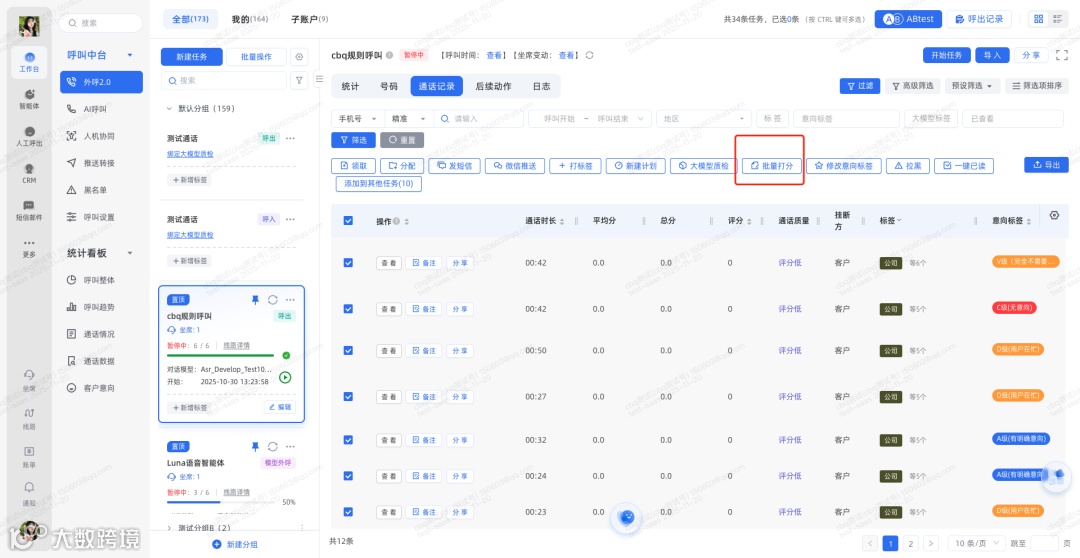The width and height of the screenshot is (1080, 558).
Task: Open the 通知 notification bell icon
Action: [29, 493]
